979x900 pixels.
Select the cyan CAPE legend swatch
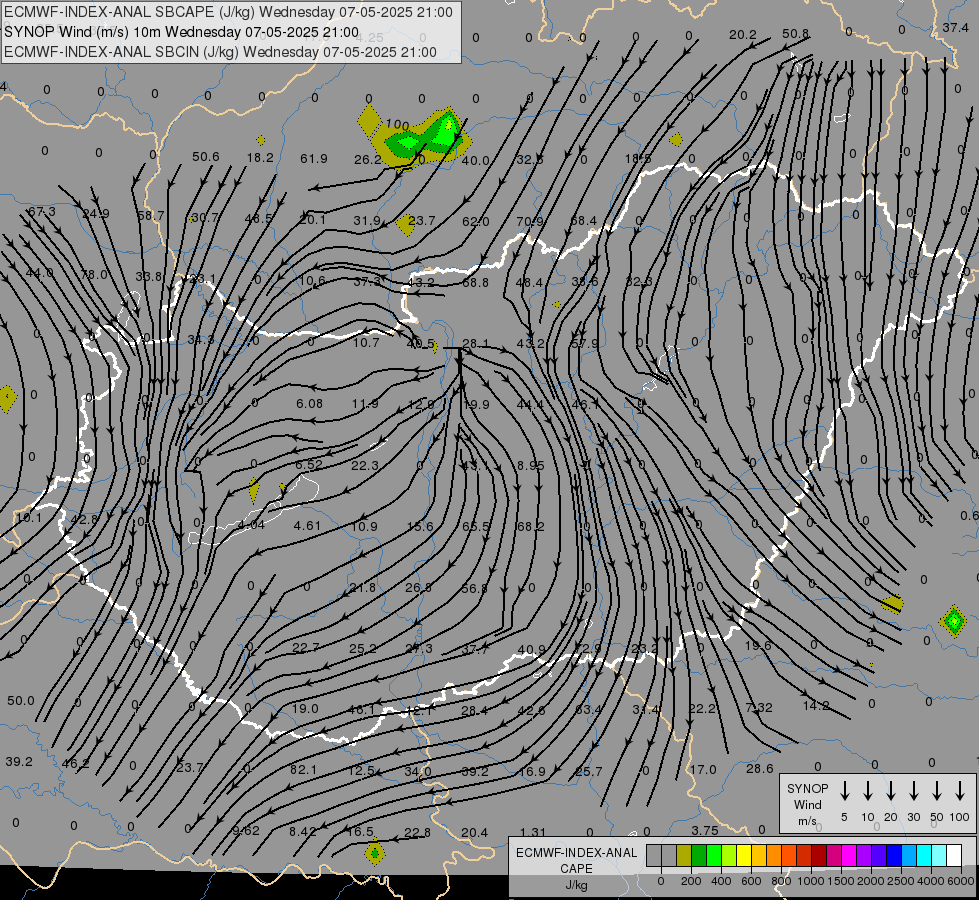924,855
